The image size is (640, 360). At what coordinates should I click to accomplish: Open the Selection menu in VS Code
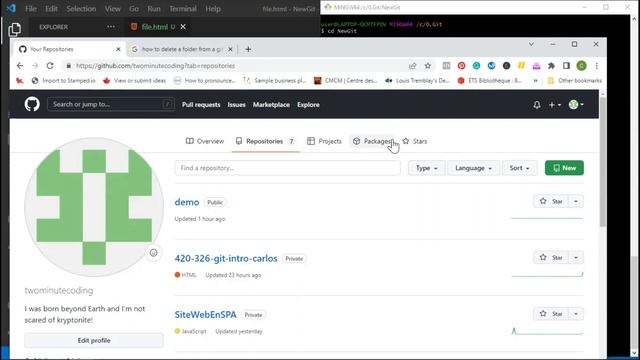pyautogui.click(x=81, y=9)
